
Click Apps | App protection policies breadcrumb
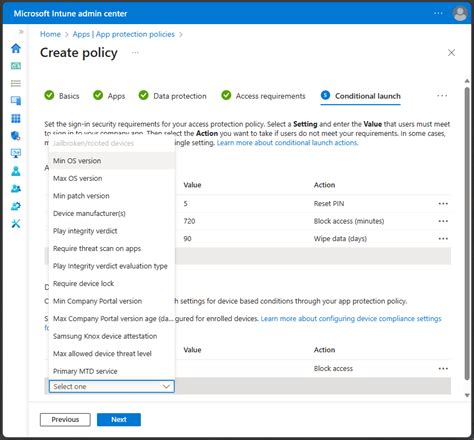(124, 34)
